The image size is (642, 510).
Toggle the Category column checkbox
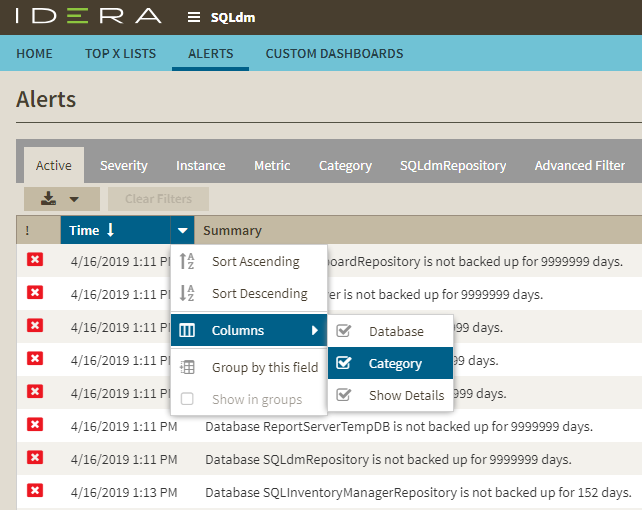344,363
